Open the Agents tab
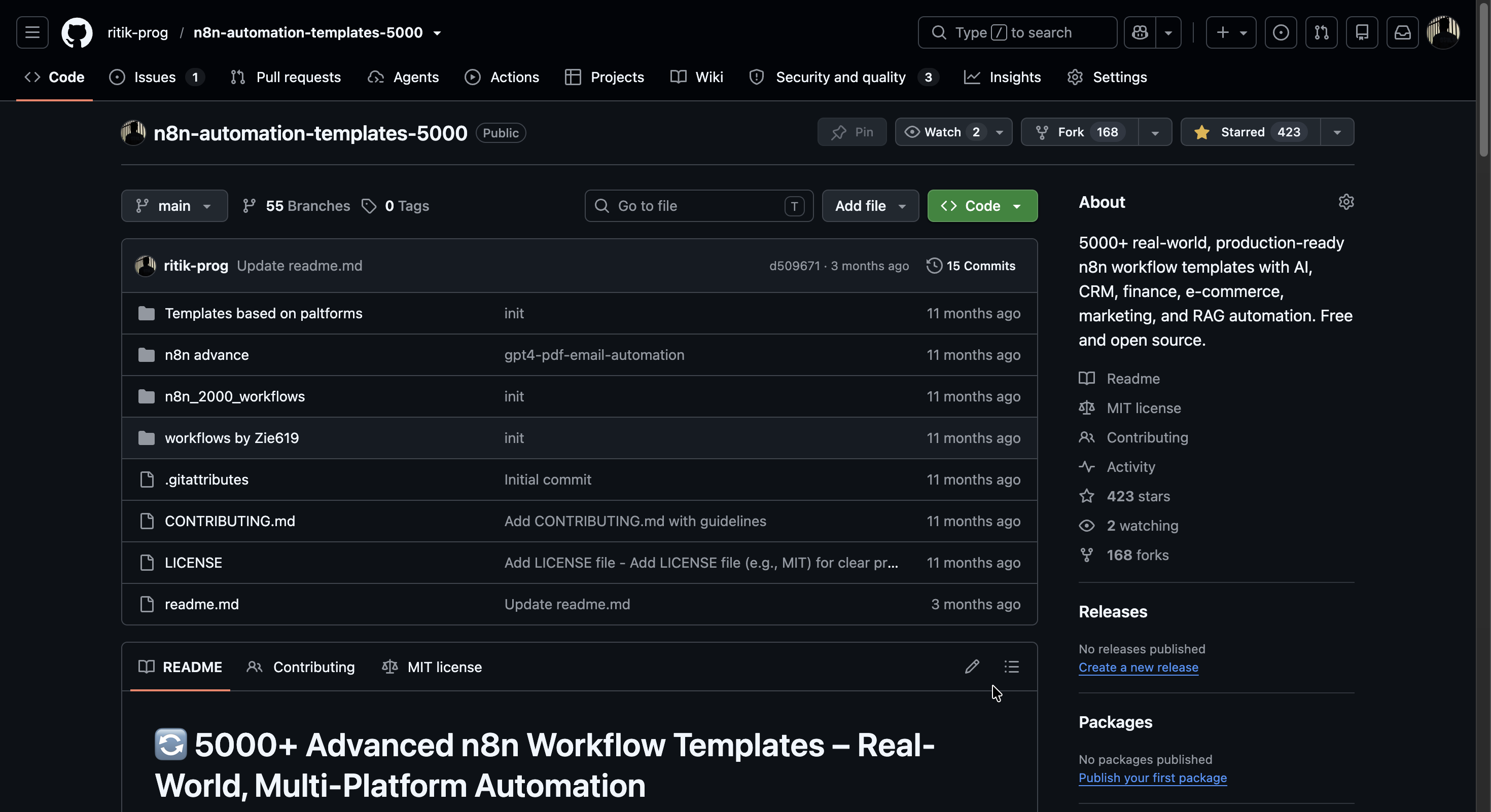 [x=403, y=77]
